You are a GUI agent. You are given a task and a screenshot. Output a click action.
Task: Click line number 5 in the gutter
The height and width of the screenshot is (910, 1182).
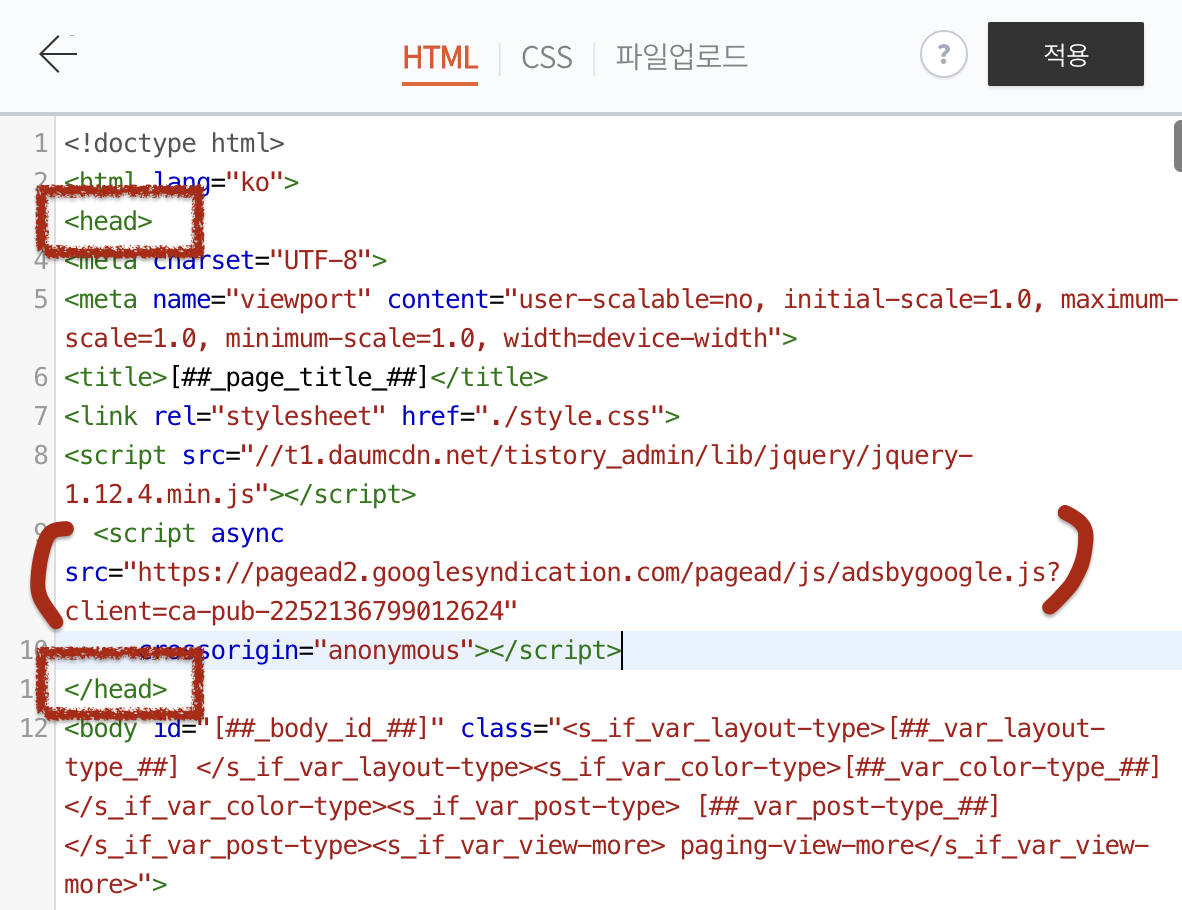(41, 299)
